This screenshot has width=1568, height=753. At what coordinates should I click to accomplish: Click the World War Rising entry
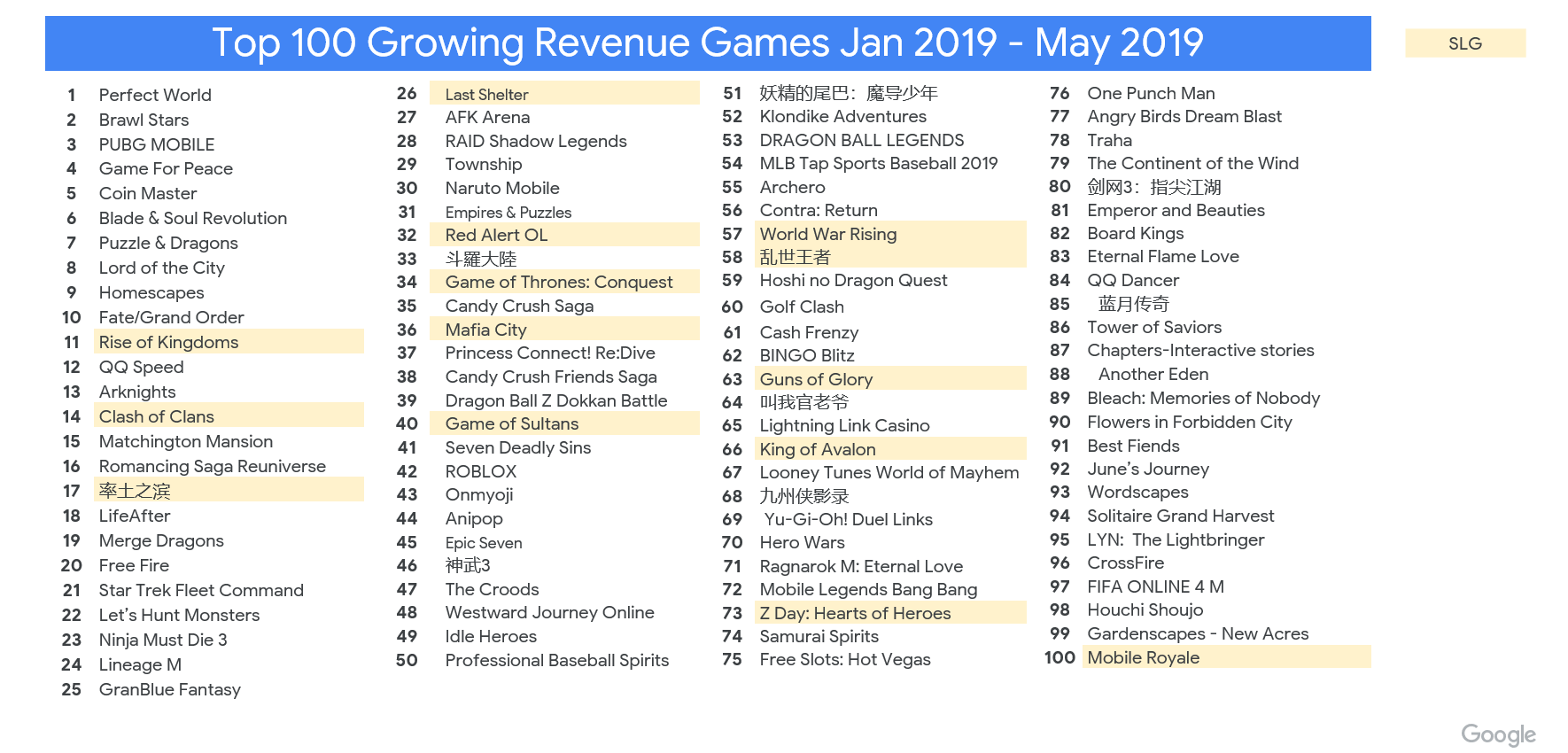tap(827, 234)
